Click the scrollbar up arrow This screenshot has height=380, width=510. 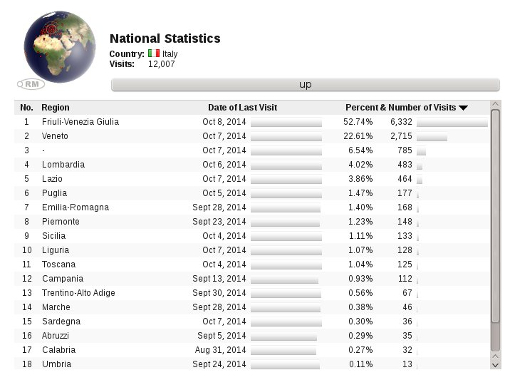tap(495, 104)
